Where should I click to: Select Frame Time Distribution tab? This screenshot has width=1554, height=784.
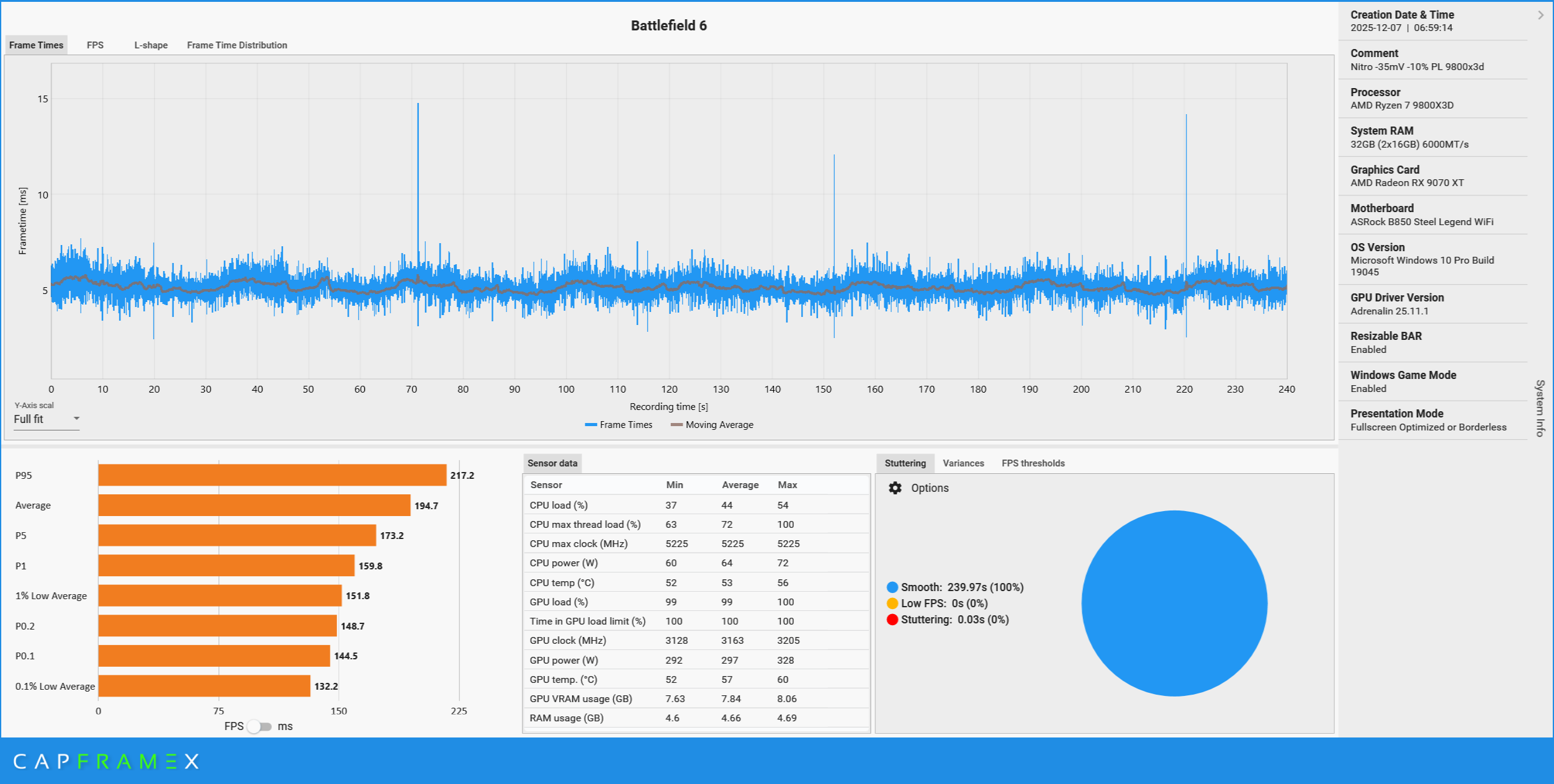[236, 45]
